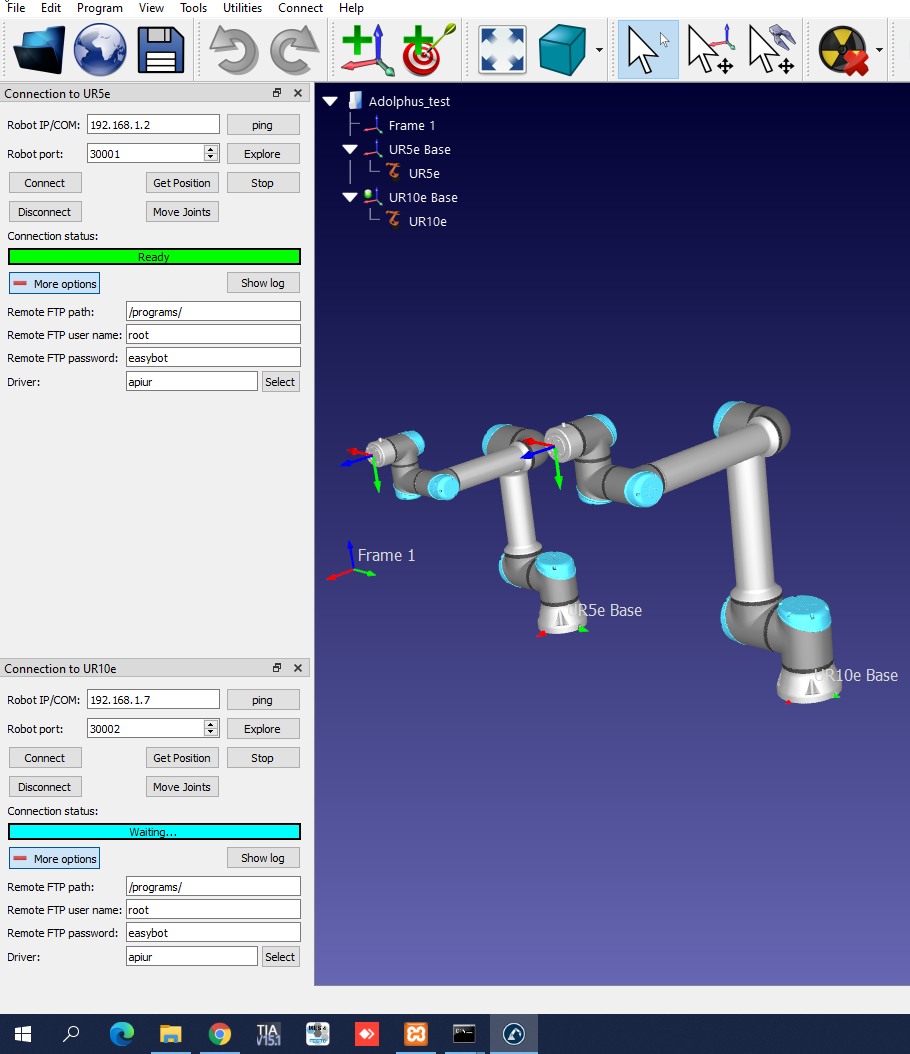The height and width of the screenshot is (1054, 910).
Task: Collapse the UR5e Base tree node
Action: [x=350, y=150]
